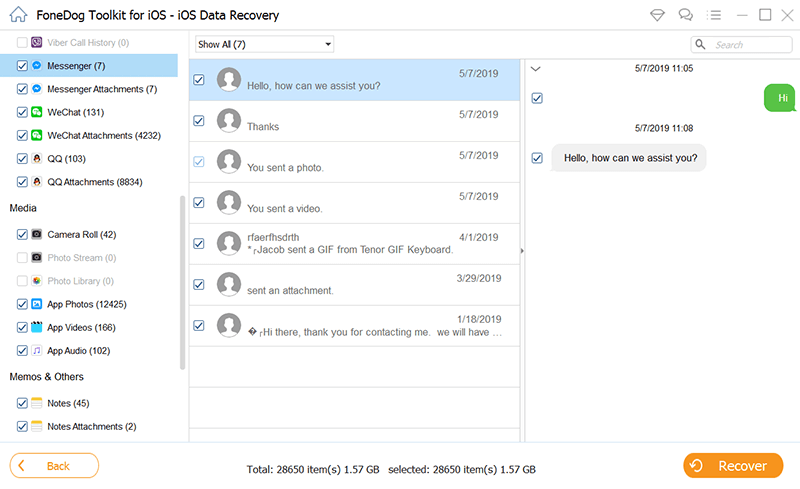Open the 'You sent a photo.' conversation
This screenshot has height=489, width=800.
(355, 162)
